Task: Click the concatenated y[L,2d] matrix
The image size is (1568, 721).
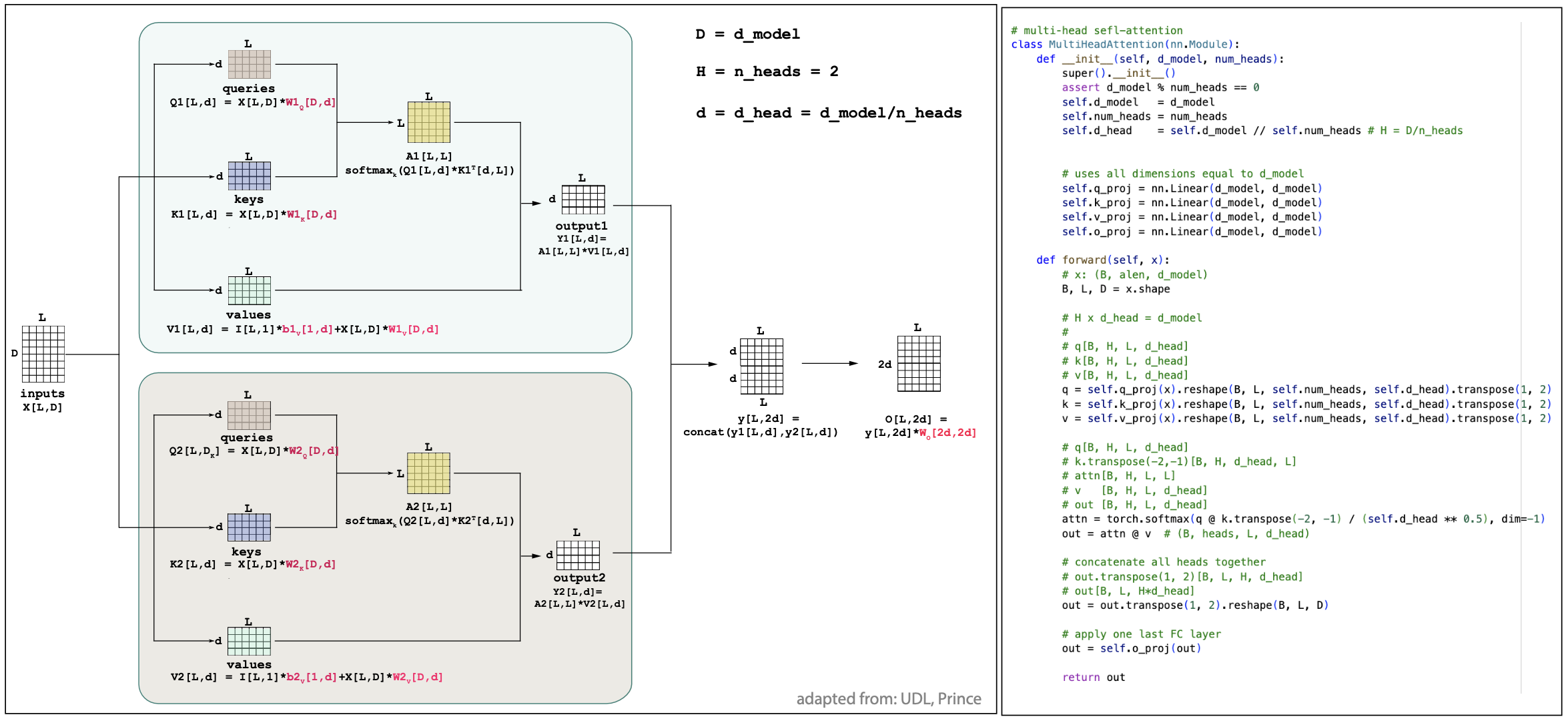Action: tap(761, 366)
